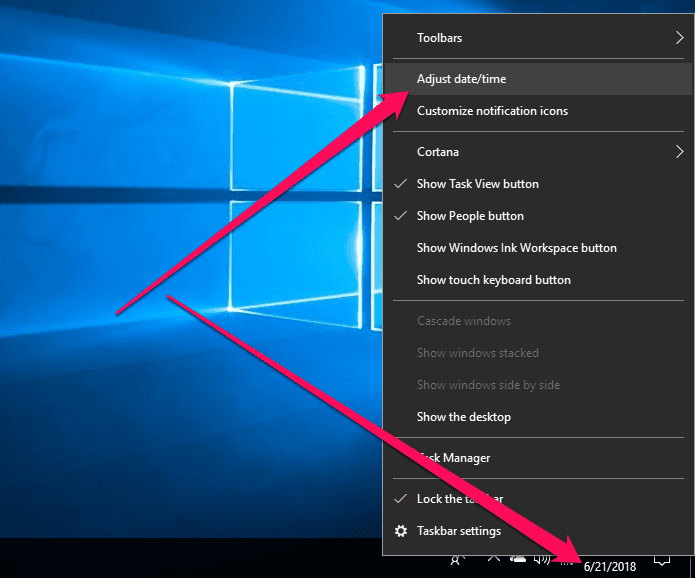695x578 pixels.
Task: Select Customize notification icons
Action: pos(538,111)
